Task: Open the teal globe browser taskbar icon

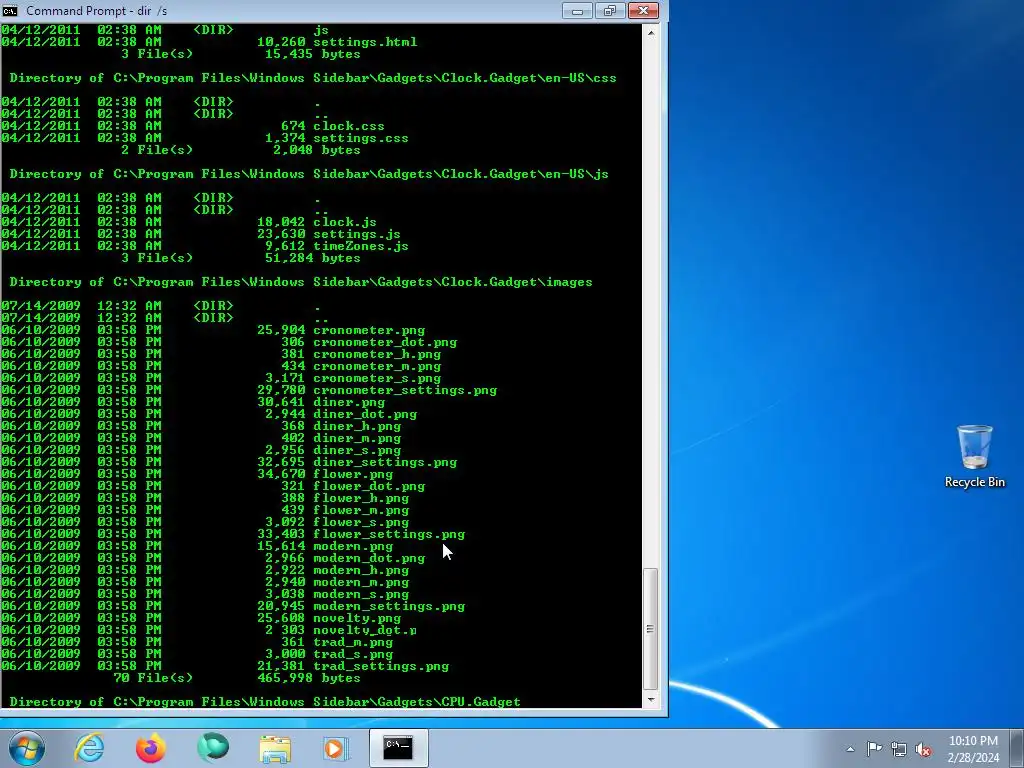Action: tap(213, 748)
